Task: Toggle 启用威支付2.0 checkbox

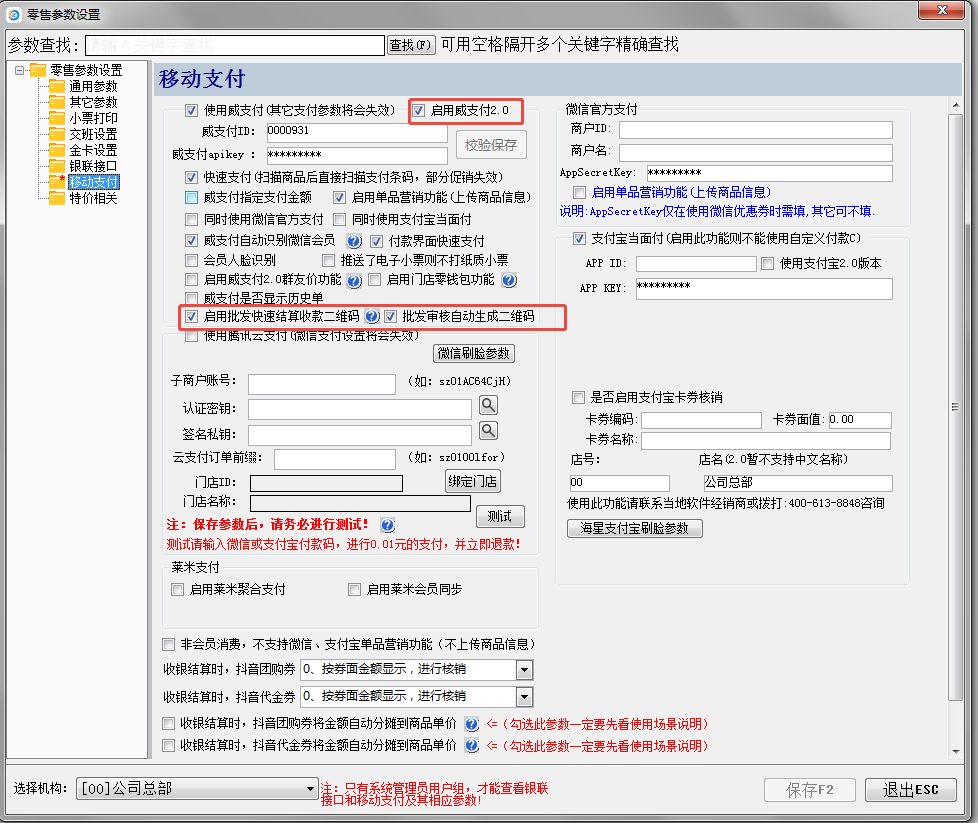Action: coord(419,111)
